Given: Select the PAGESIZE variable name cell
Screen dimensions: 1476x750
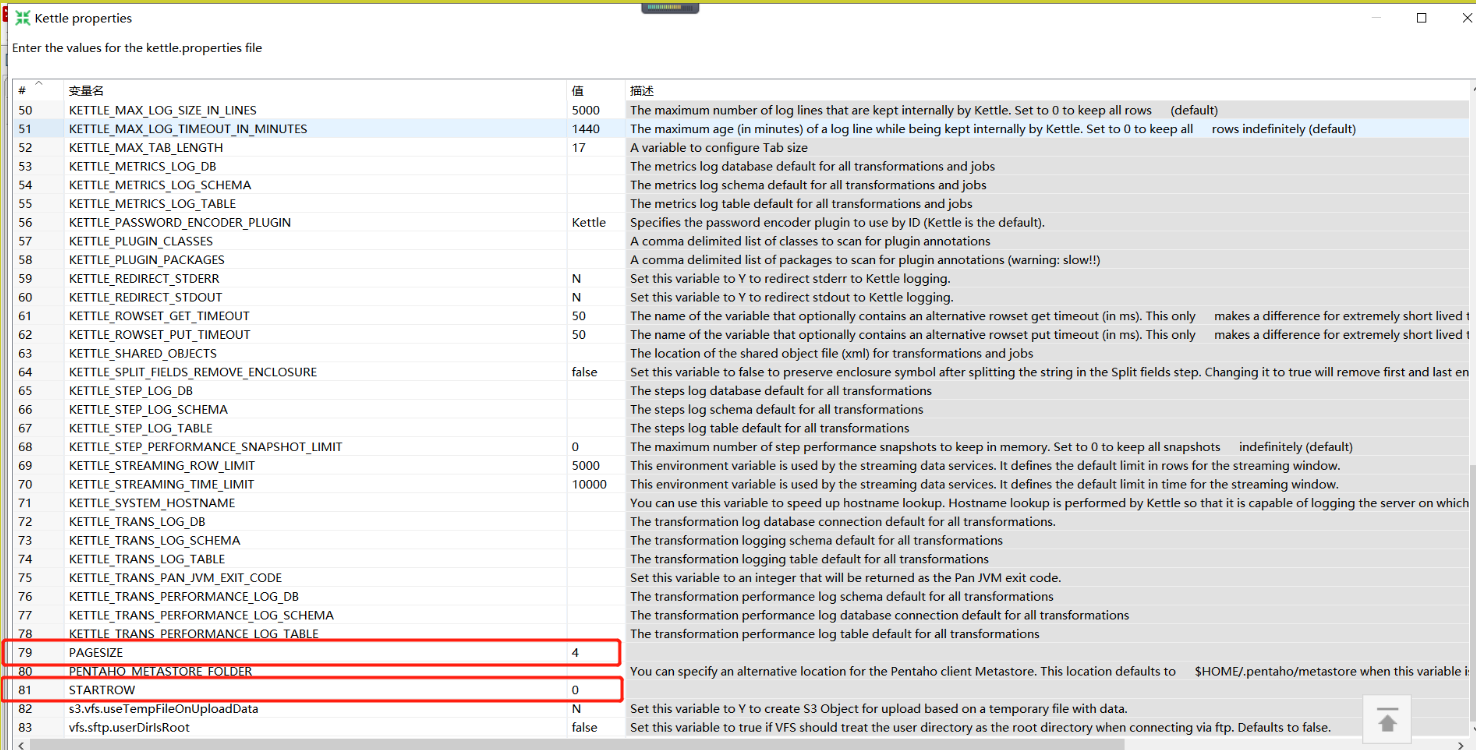Looking at the screenshot, I should pos(300,653).
